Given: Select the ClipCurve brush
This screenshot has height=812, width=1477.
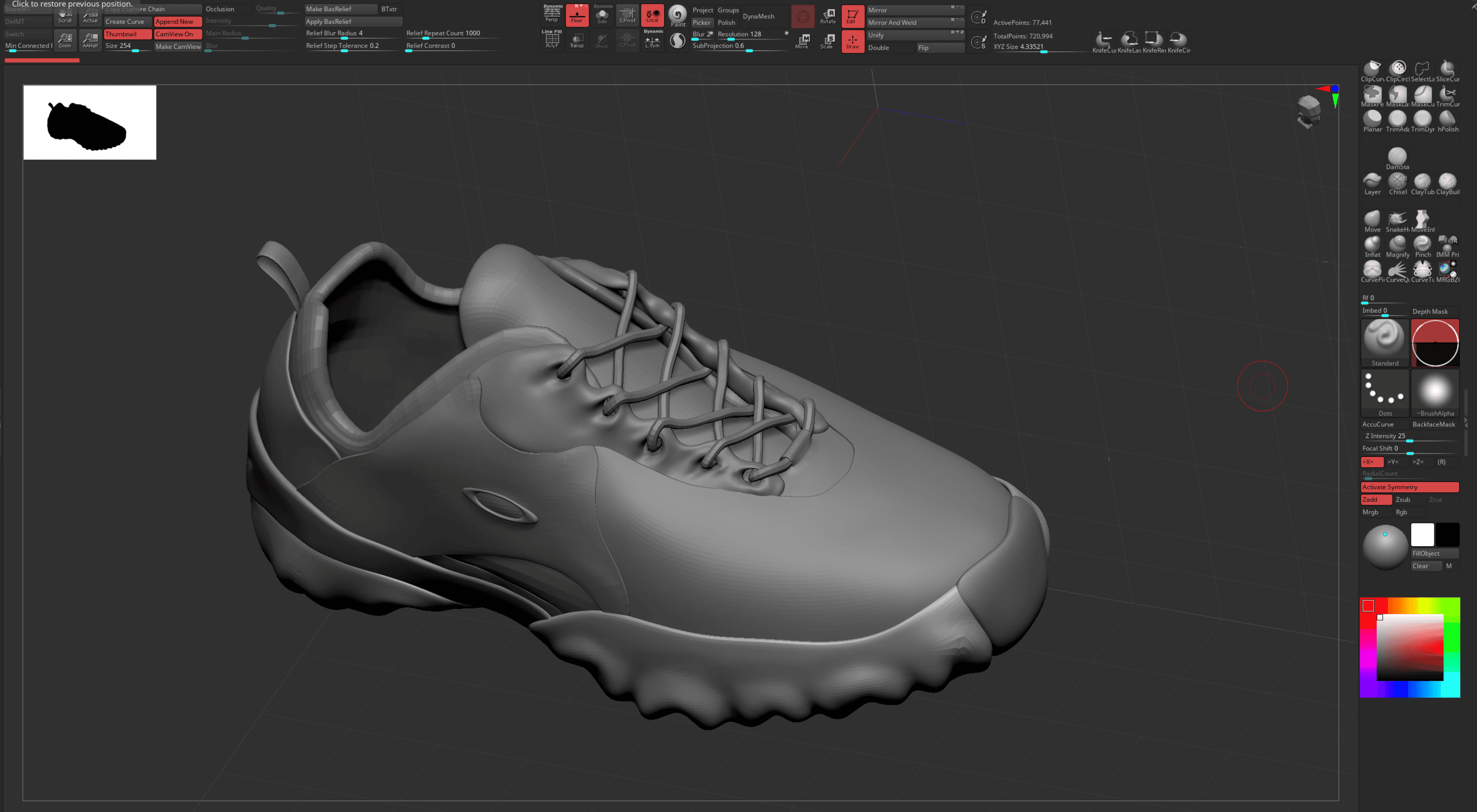Looking at the screenshot, I should (x=1372, y=71).
